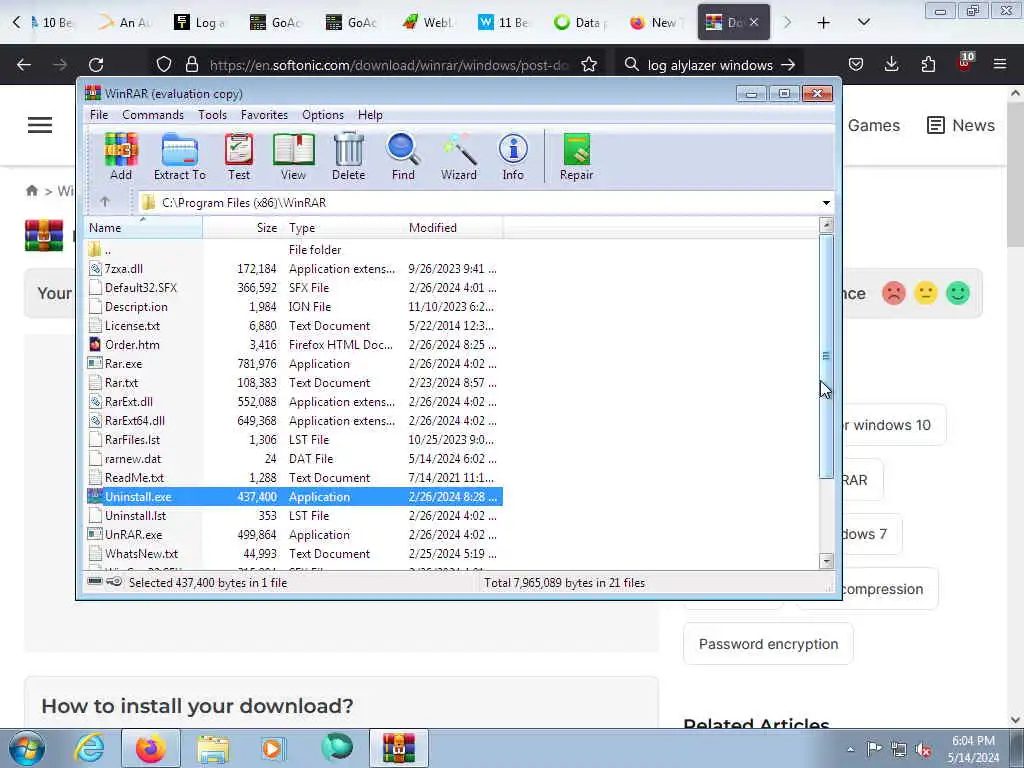Open the View toolbar icon
Image resolution: width=1024 pixels, height=768 pixels.
coord(293,157)
